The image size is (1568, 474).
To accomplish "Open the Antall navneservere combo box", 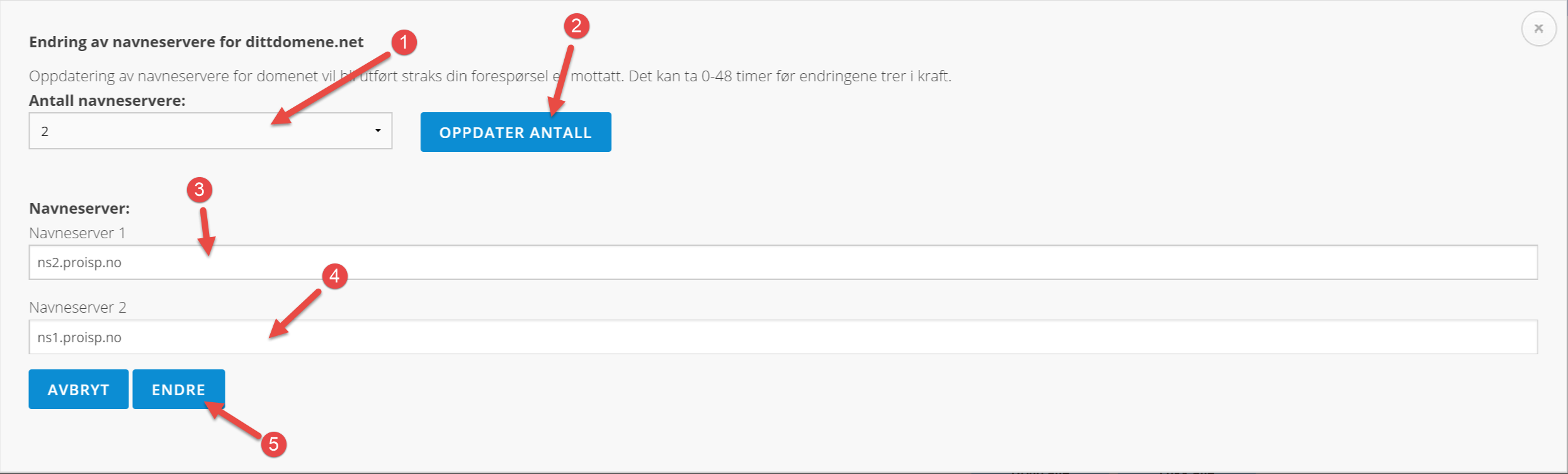I will pyautogui.click(x=210, y=131).
